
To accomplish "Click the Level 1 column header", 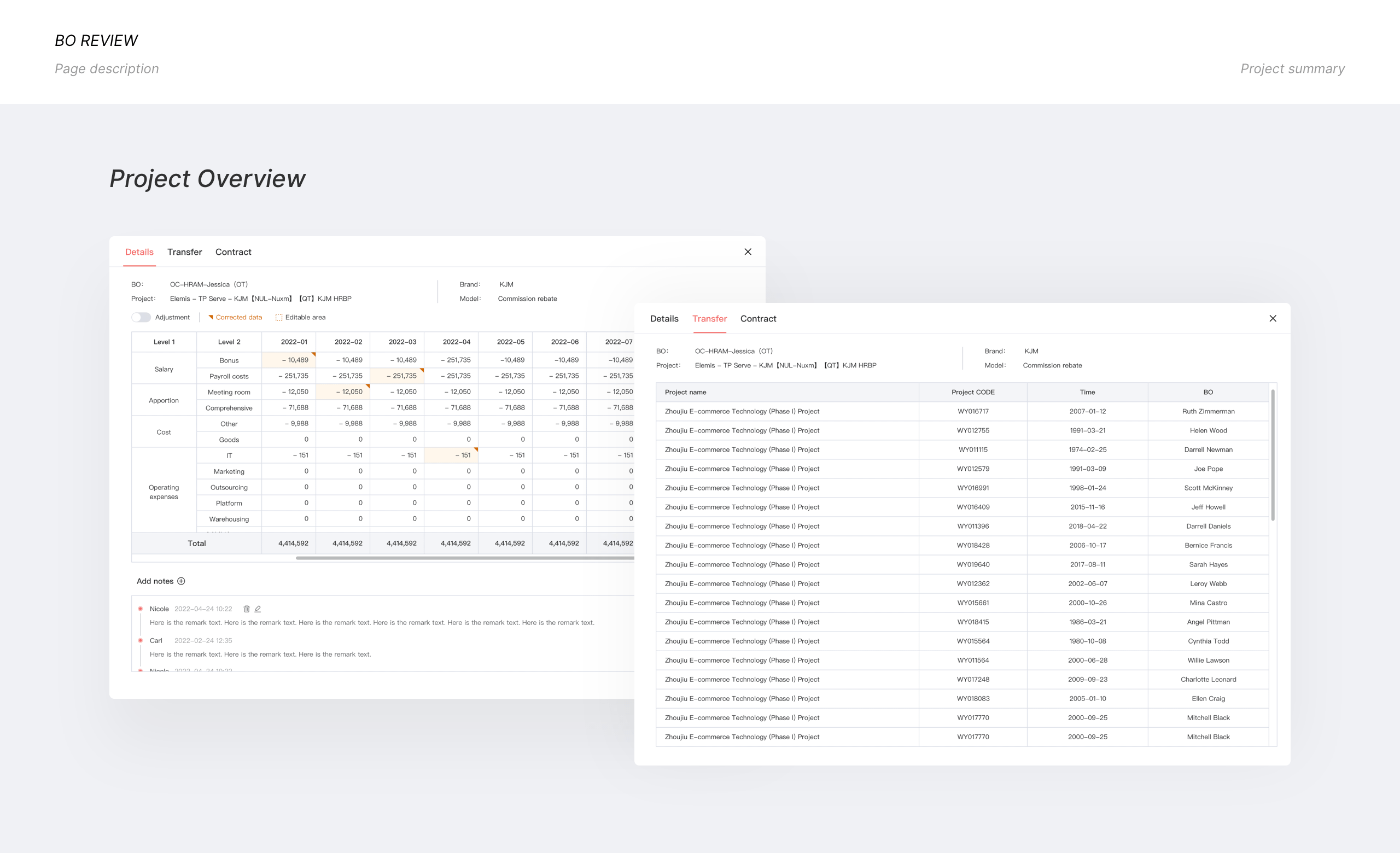I will (164, 342).
